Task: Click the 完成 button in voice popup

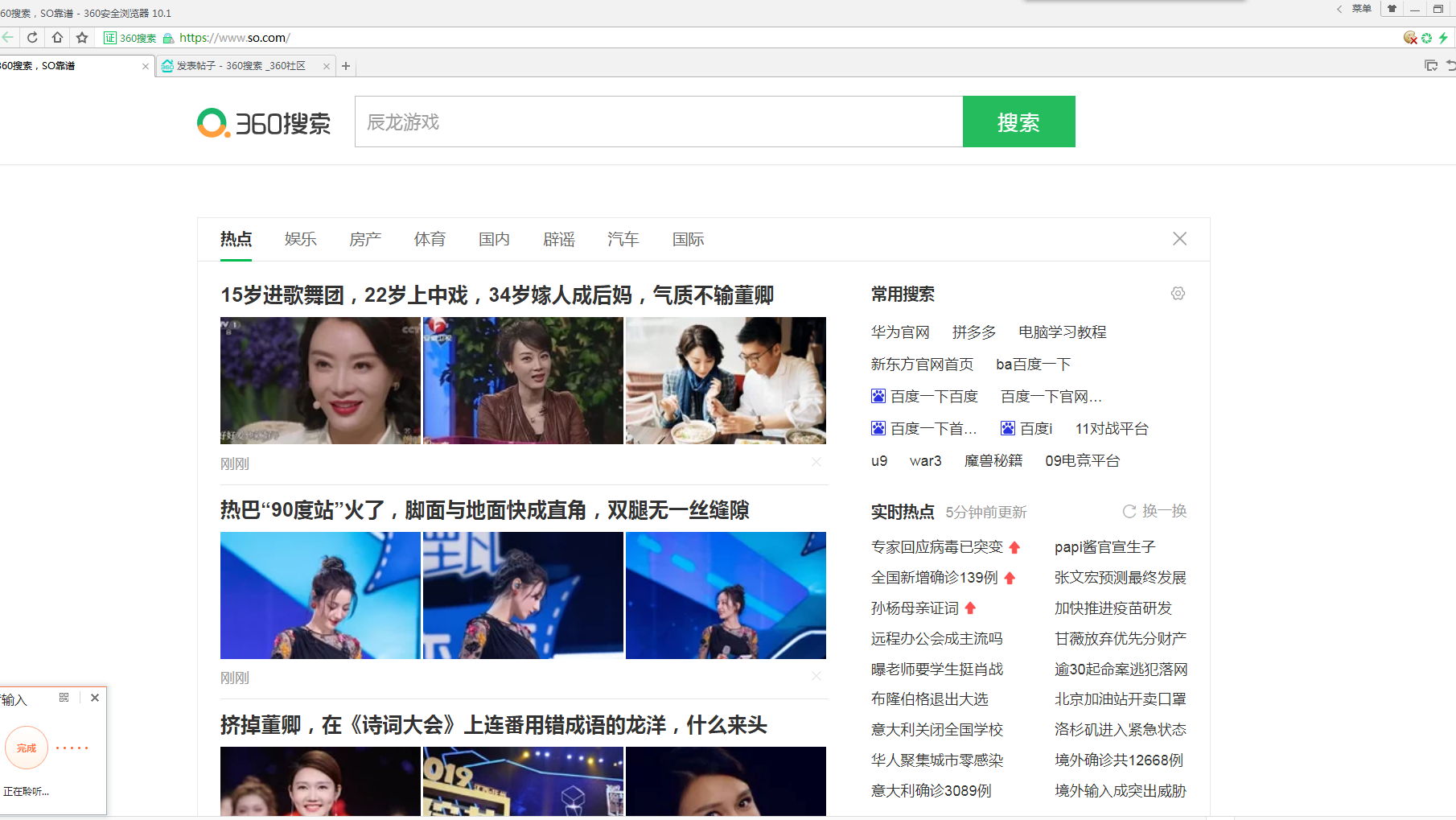Action: point(27,748)
